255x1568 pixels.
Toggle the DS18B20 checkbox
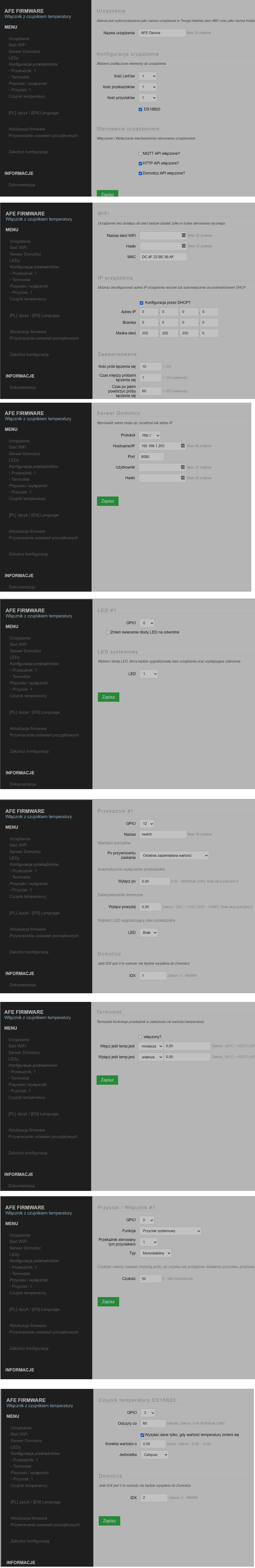point(141,110)
